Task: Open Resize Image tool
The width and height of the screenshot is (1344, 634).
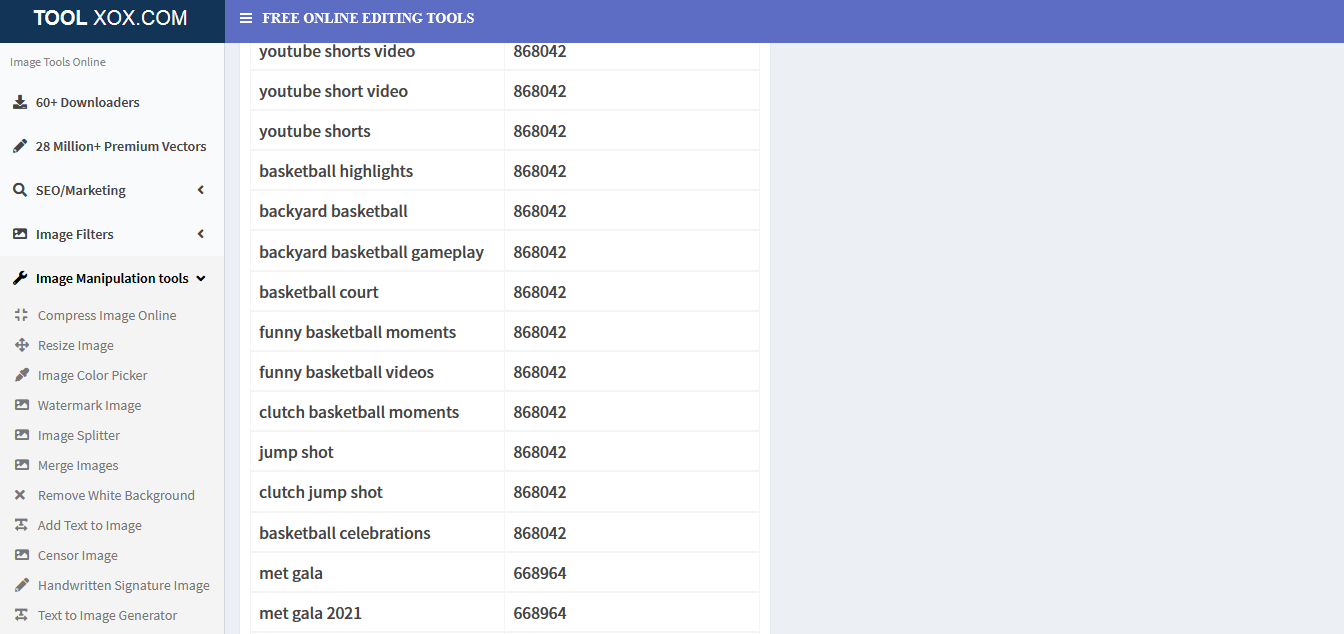Action: pyautogui.click(x=76, y=345)
